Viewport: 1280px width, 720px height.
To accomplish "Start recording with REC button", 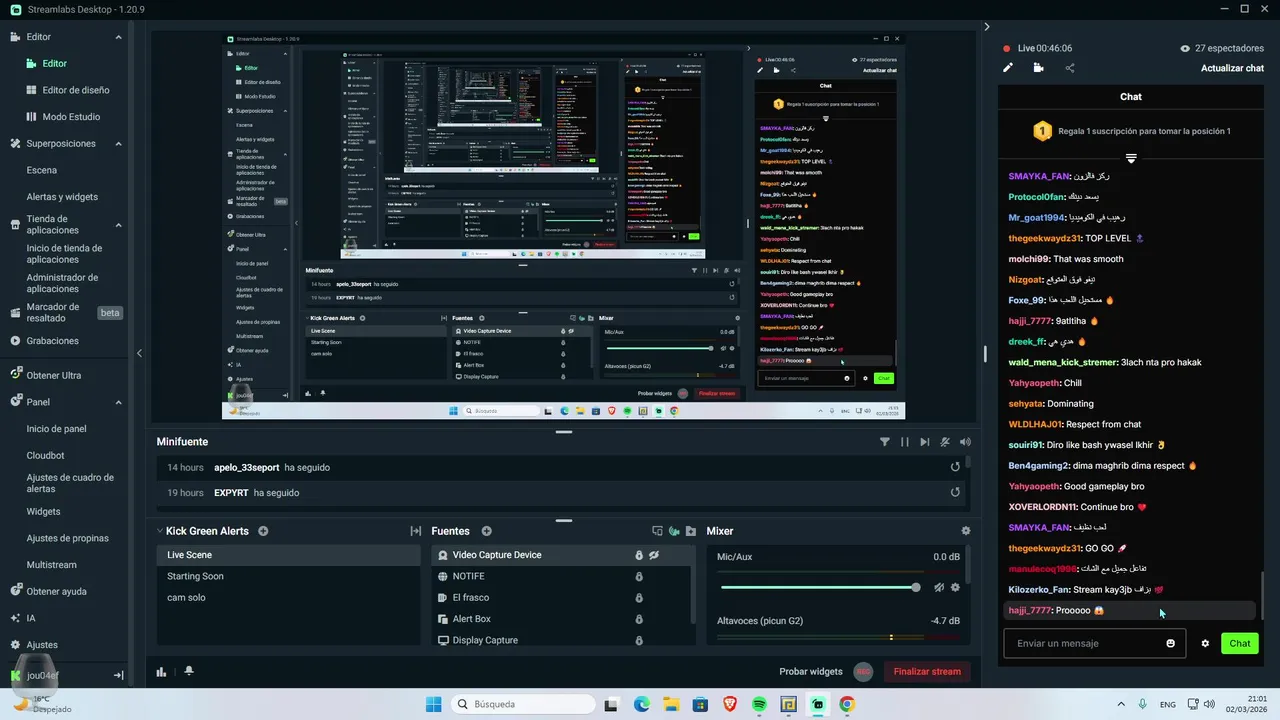I will [x=863, y=672].
